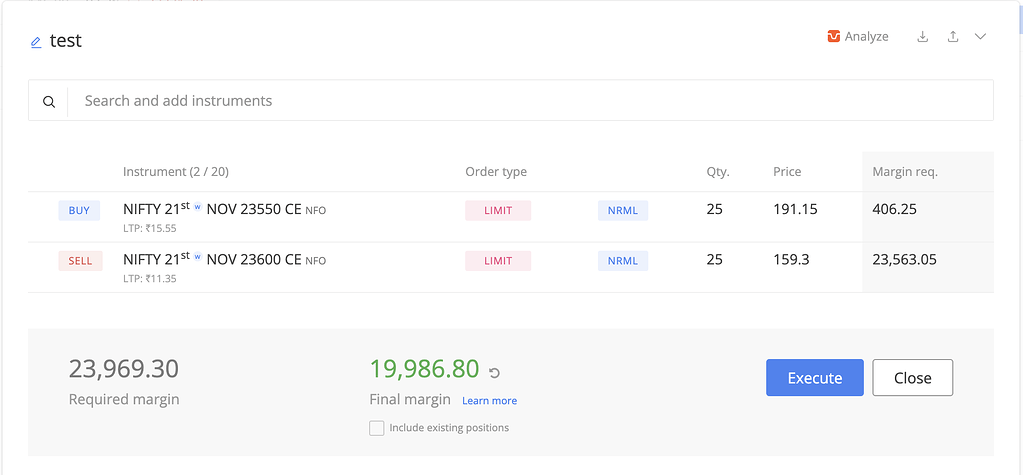Refresh the final margin calculation
Screen dimensions: 1023x475
(x=495, y=373)
